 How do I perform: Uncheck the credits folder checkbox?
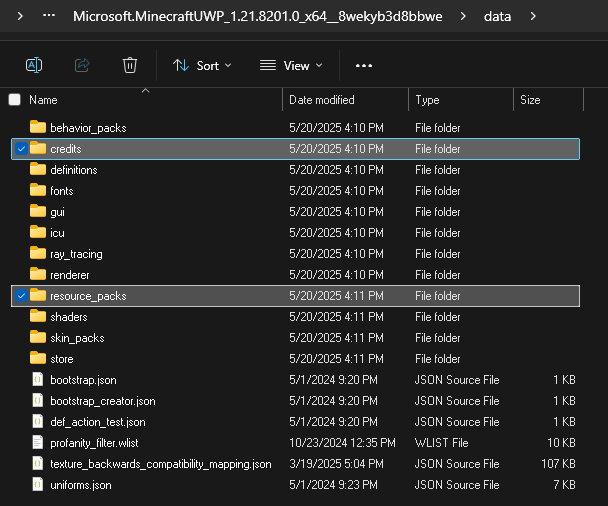point(21,149)
